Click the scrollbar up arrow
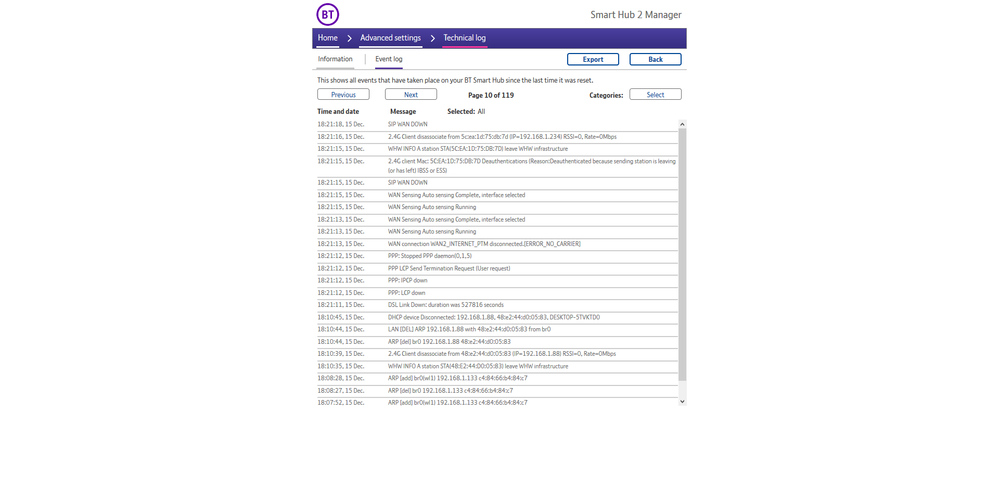999x491 pixels. [683, 125]
